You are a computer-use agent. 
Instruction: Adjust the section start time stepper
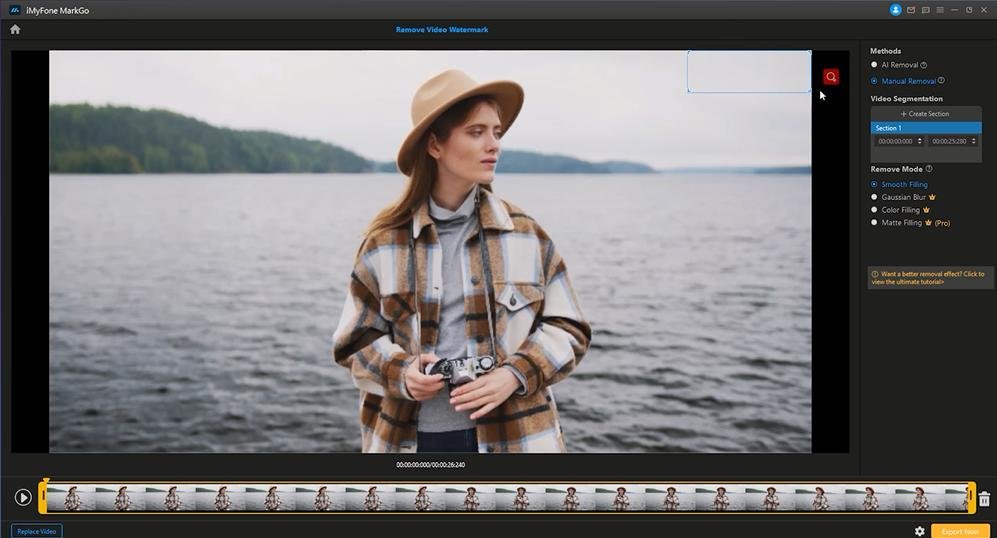click(x=920, y=141)
